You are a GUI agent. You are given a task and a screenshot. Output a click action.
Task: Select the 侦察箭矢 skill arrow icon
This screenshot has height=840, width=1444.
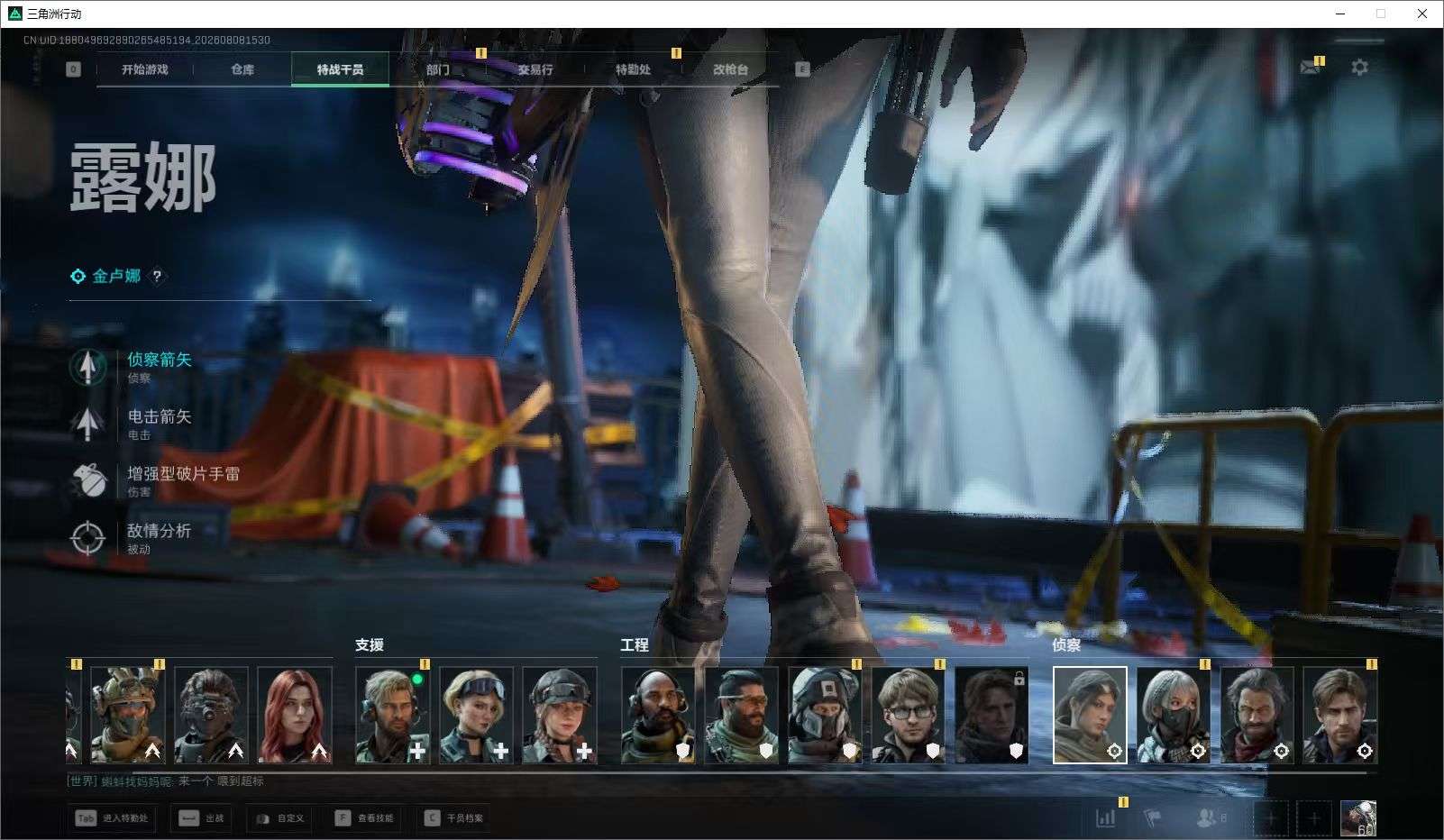[x=87, y=367]
